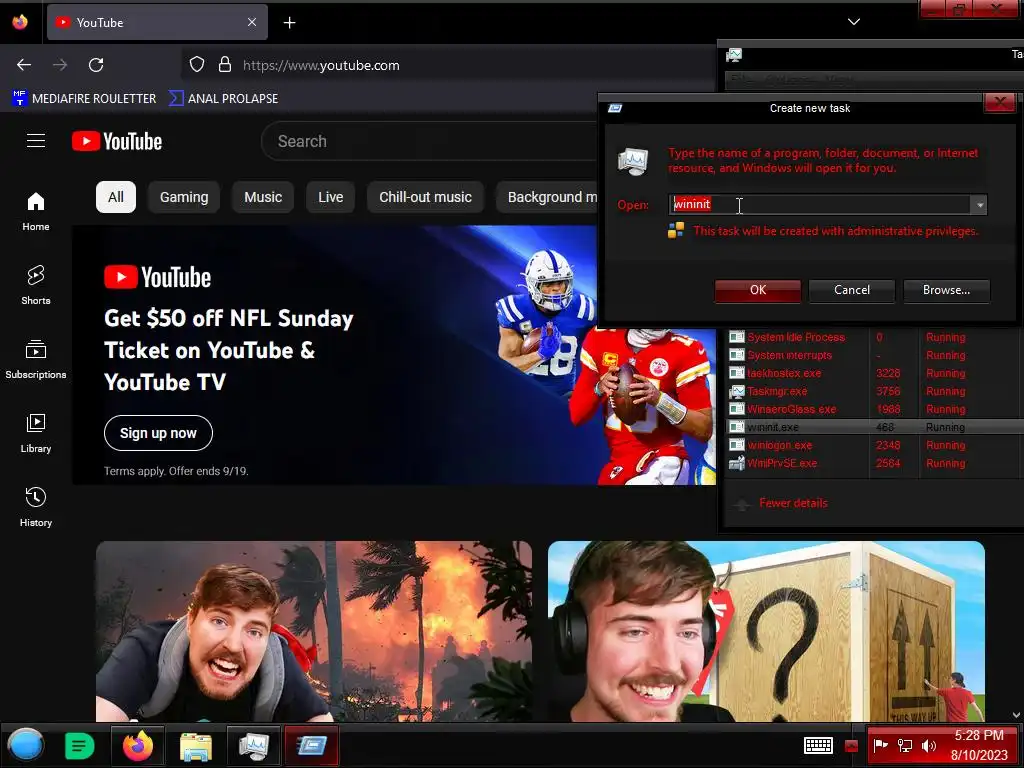Open File Explorer from the taskbar
Viewport: 1024px width, 768px height.
tap(195, 746)
